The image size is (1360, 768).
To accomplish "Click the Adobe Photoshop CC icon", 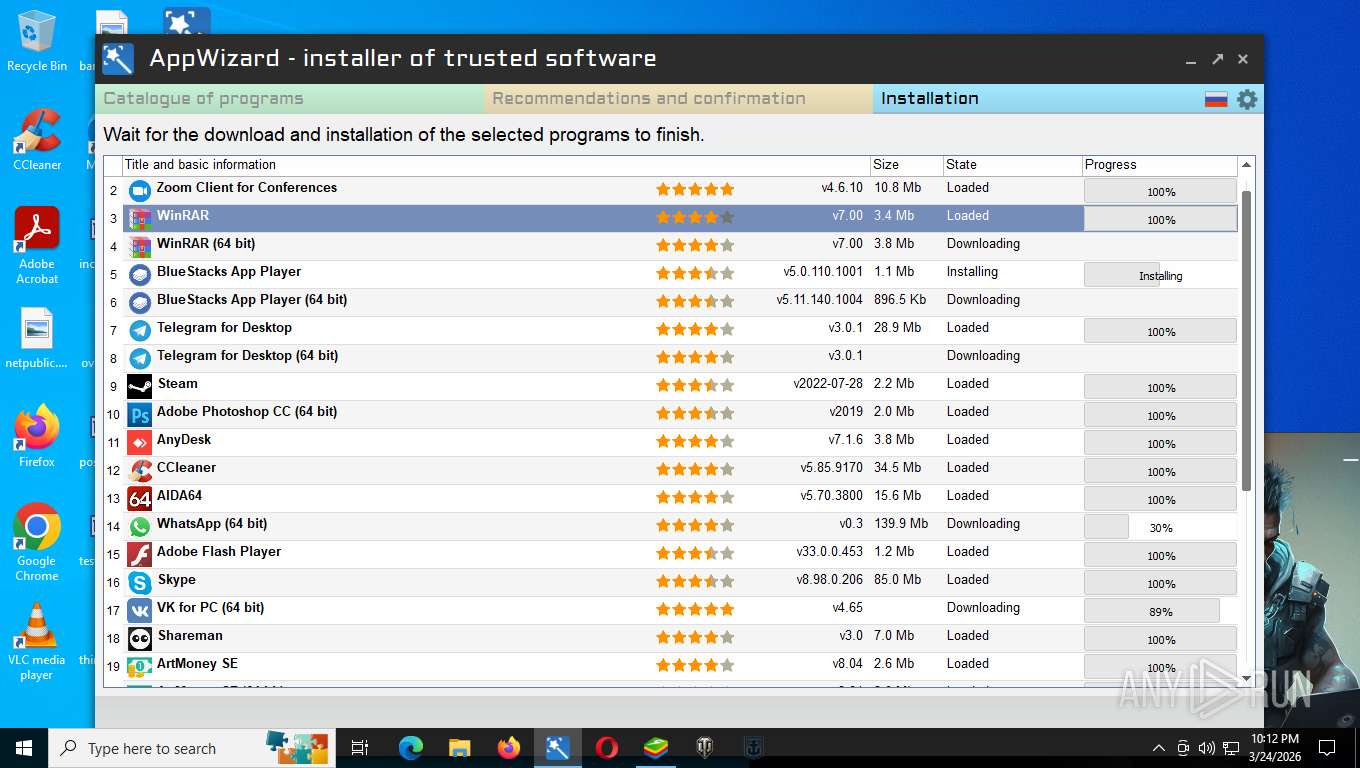I will coord(140,414).
